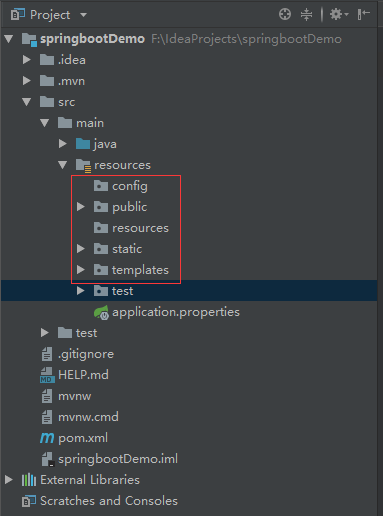Select the .gitignore file name
This screenshot has height=516, width=383.
coord(86,354)
